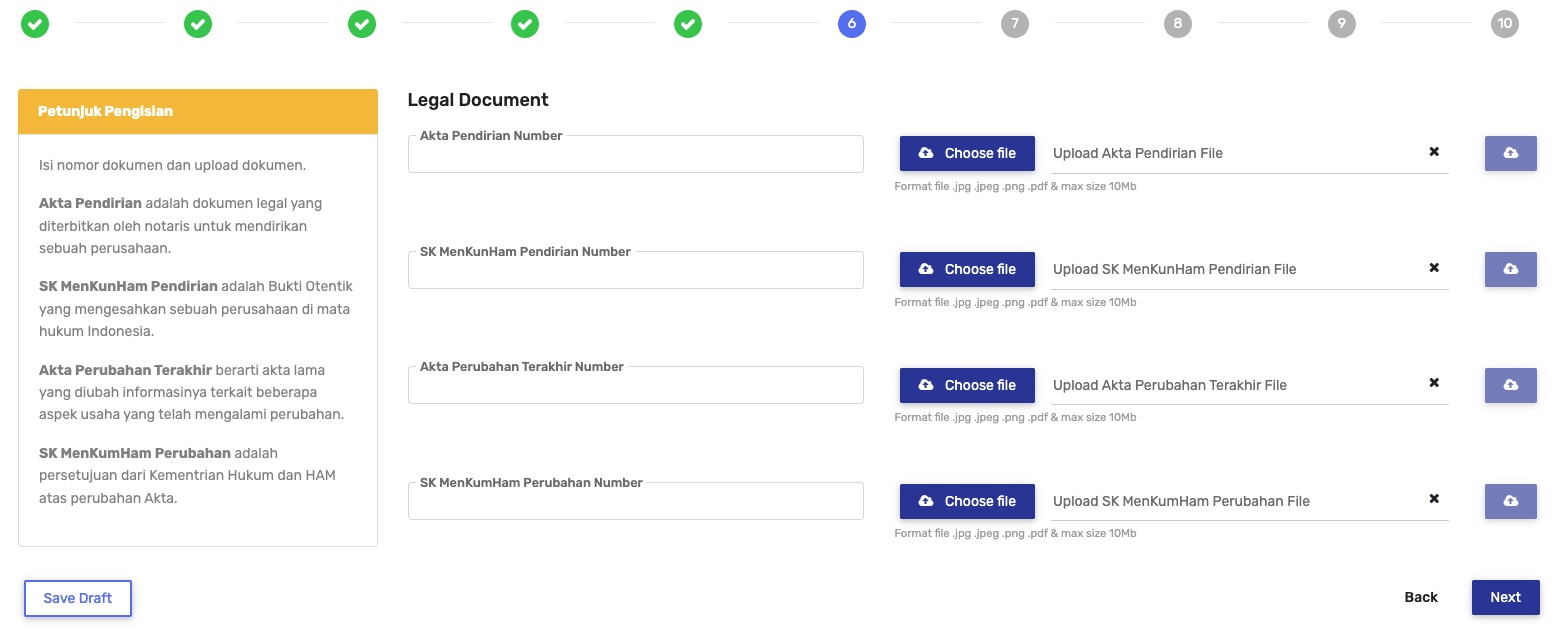Click the SK MenKumHam Perubahan Number input

click(635, 502)
